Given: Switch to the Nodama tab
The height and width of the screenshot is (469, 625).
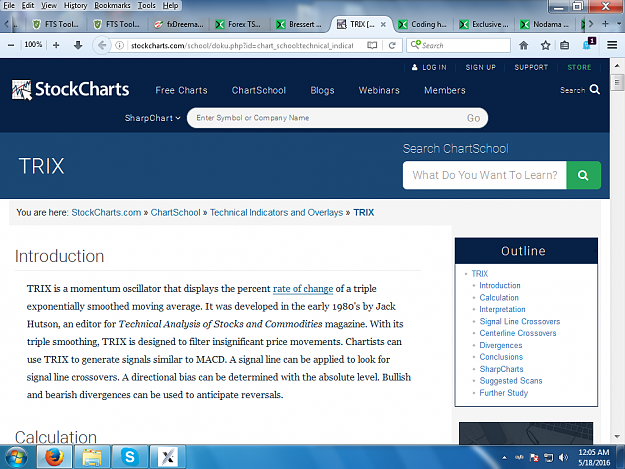Looking at the screenshot, I should (x=545, y=24).
